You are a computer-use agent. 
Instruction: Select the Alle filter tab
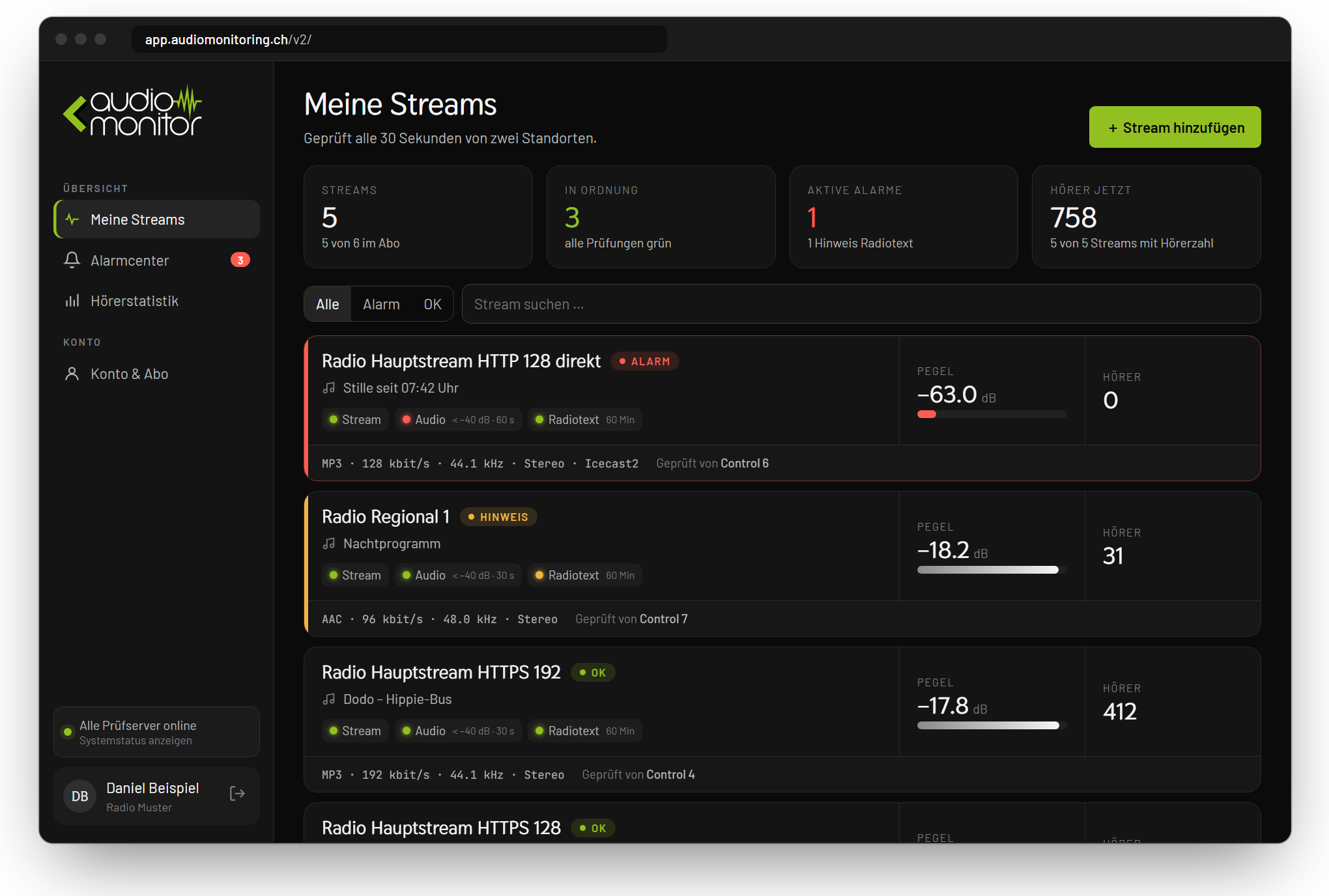(328, 304)
